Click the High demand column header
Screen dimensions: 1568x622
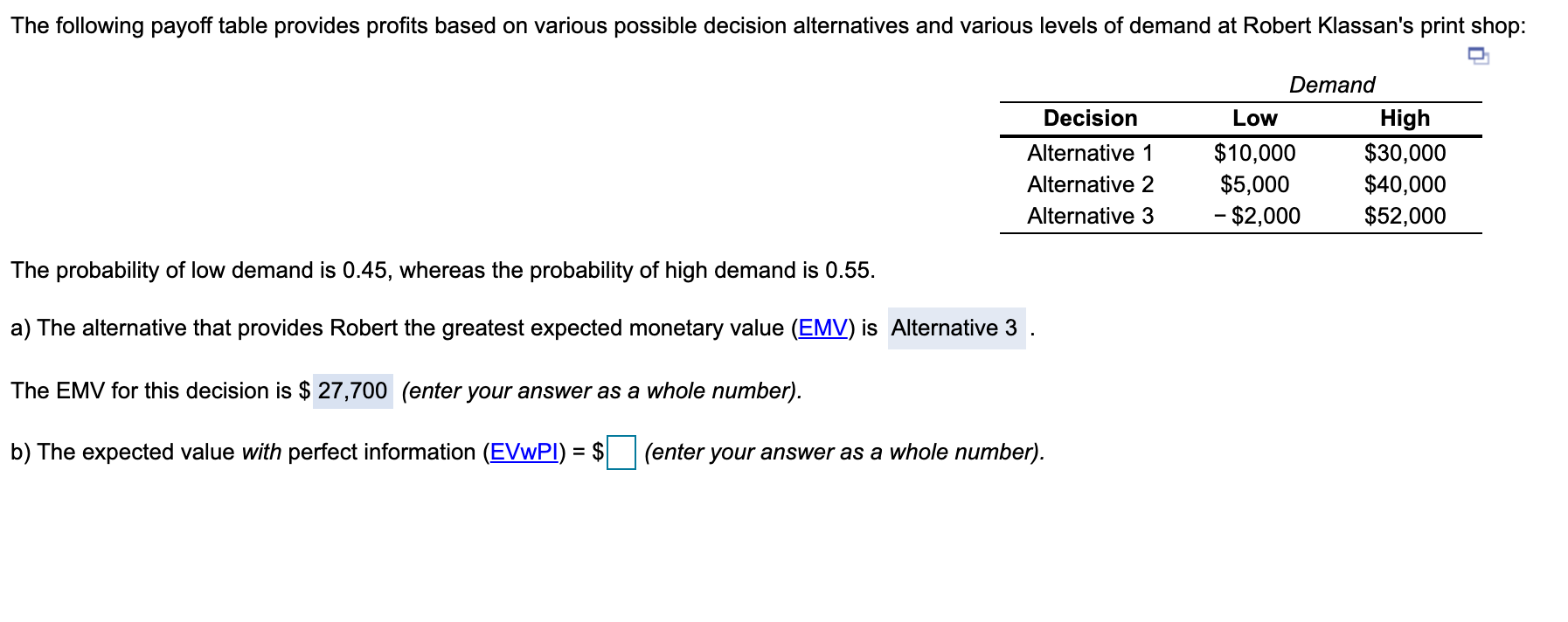[x=1405, y=118]
